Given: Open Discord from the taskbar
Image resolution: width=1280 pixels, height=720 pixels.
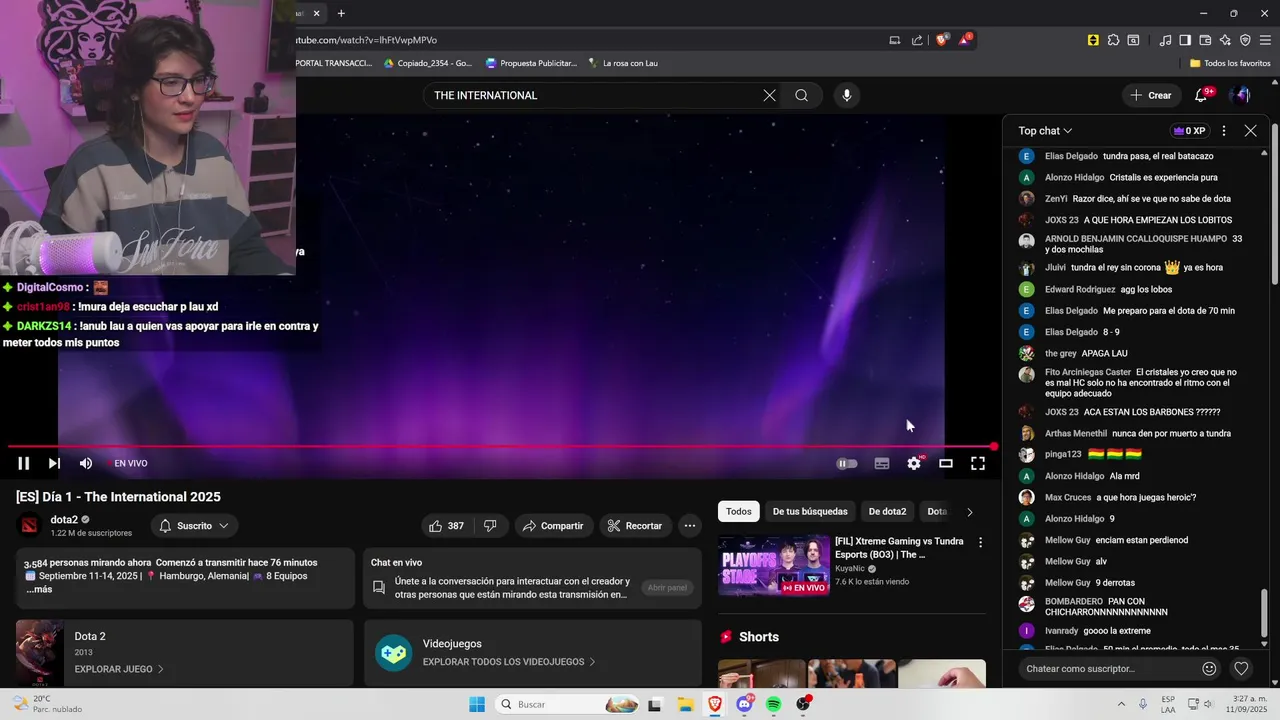Looking at the screenshot, I should [744, 704].
